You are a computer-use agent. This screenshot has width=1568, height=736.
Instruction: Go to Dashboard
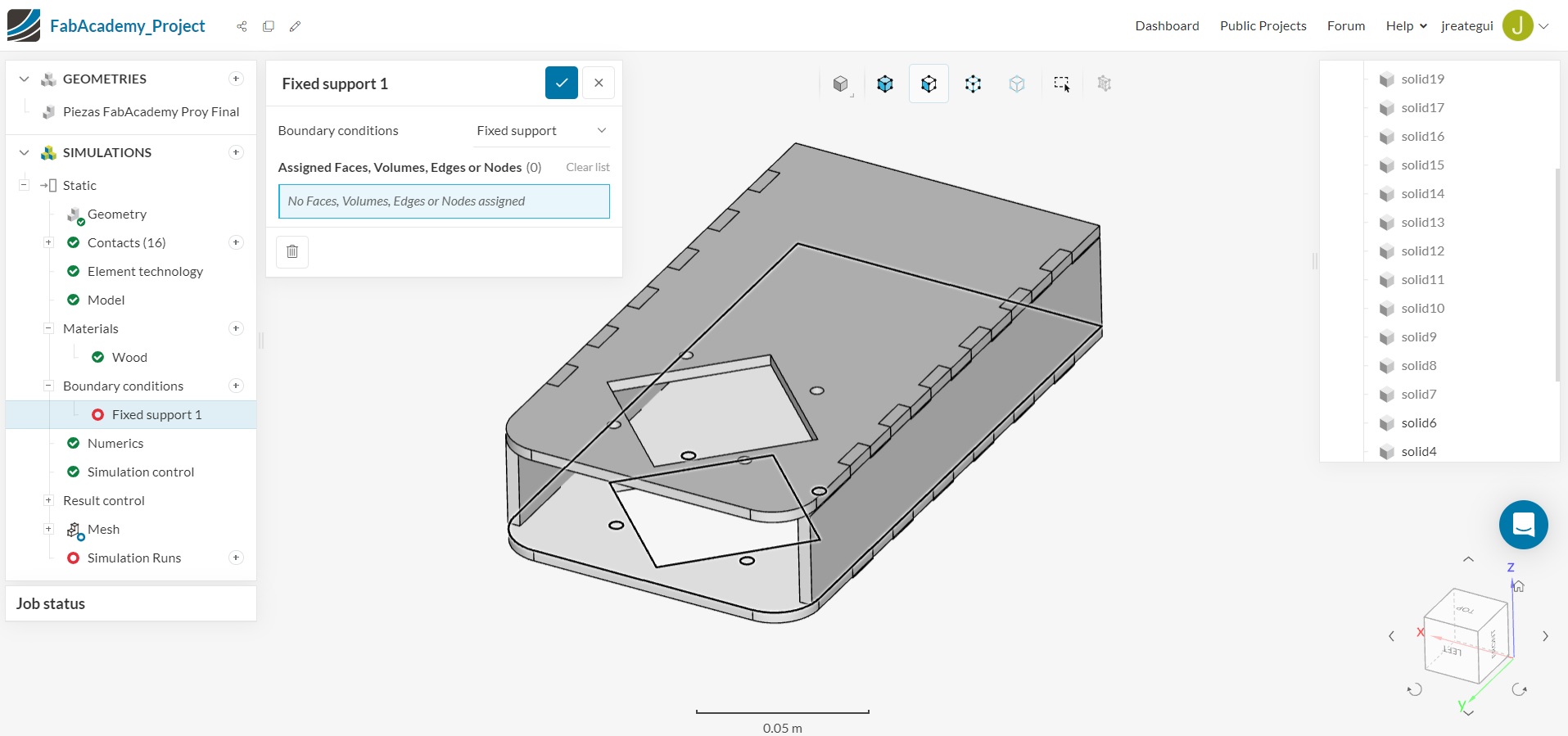(1167, 26)
